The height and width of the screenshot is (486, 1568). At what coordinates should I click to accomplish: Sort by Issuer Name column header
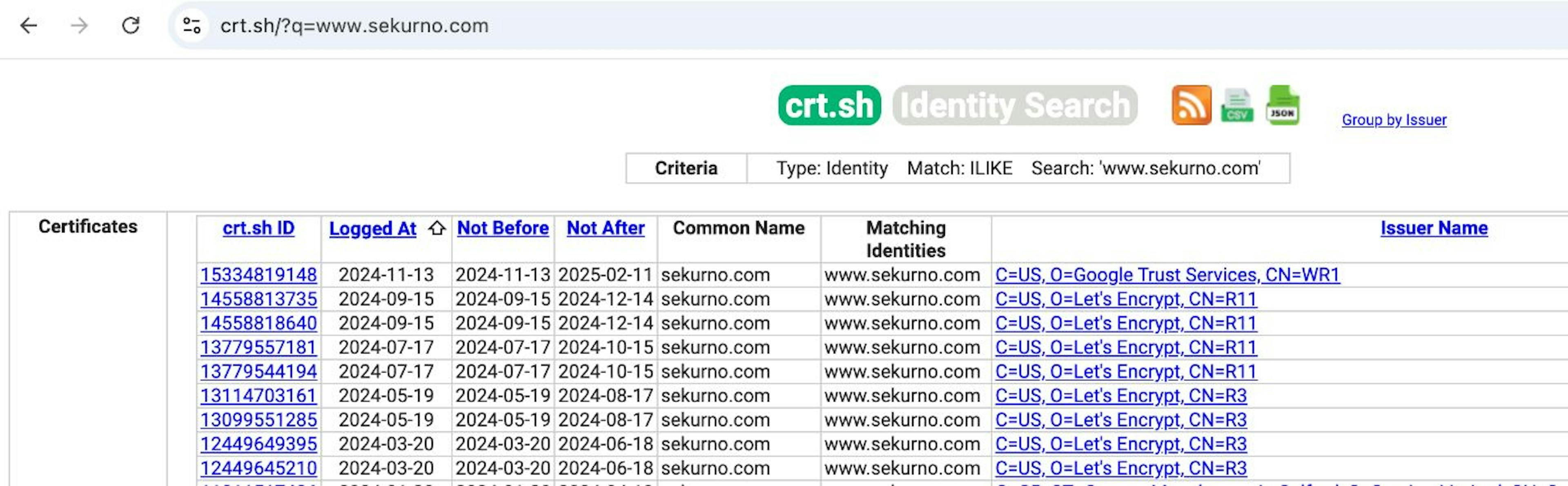pos(1434,228)
